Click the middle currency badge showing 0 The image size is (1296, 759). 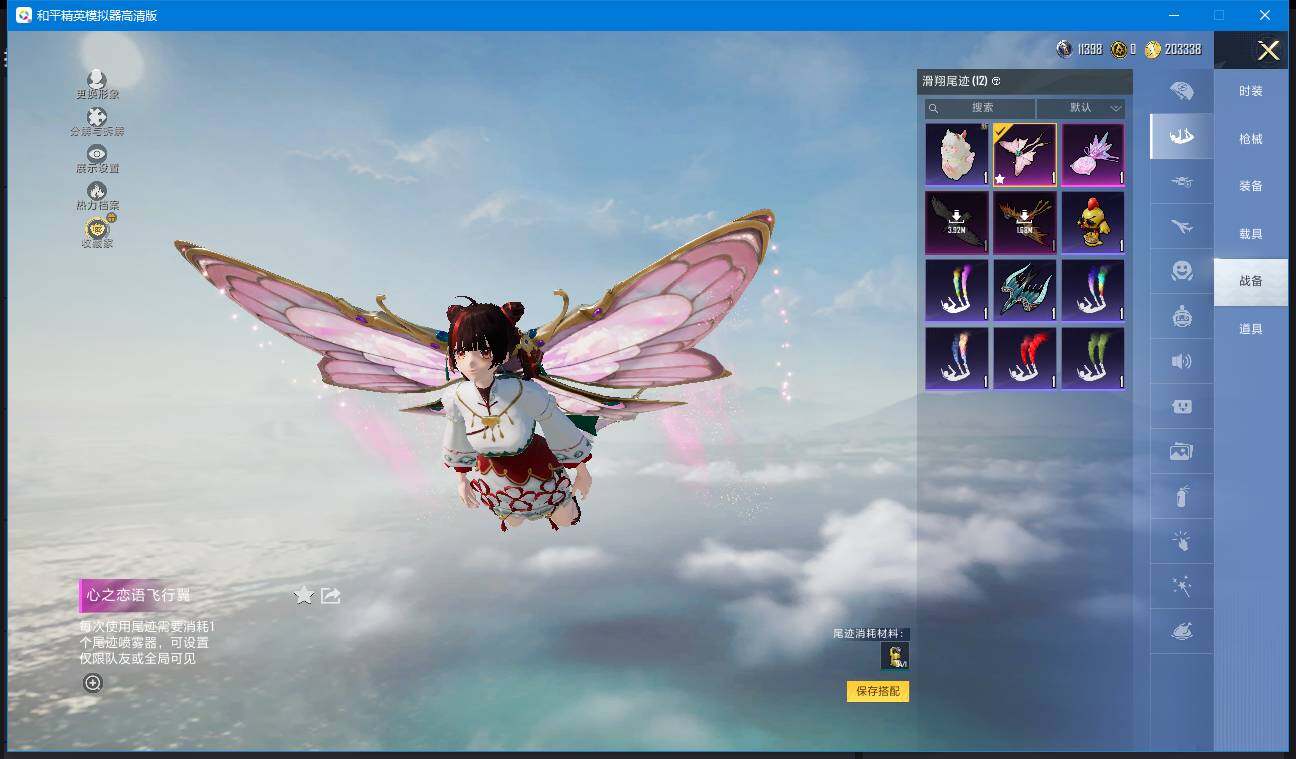click(x=1119, y=49)
